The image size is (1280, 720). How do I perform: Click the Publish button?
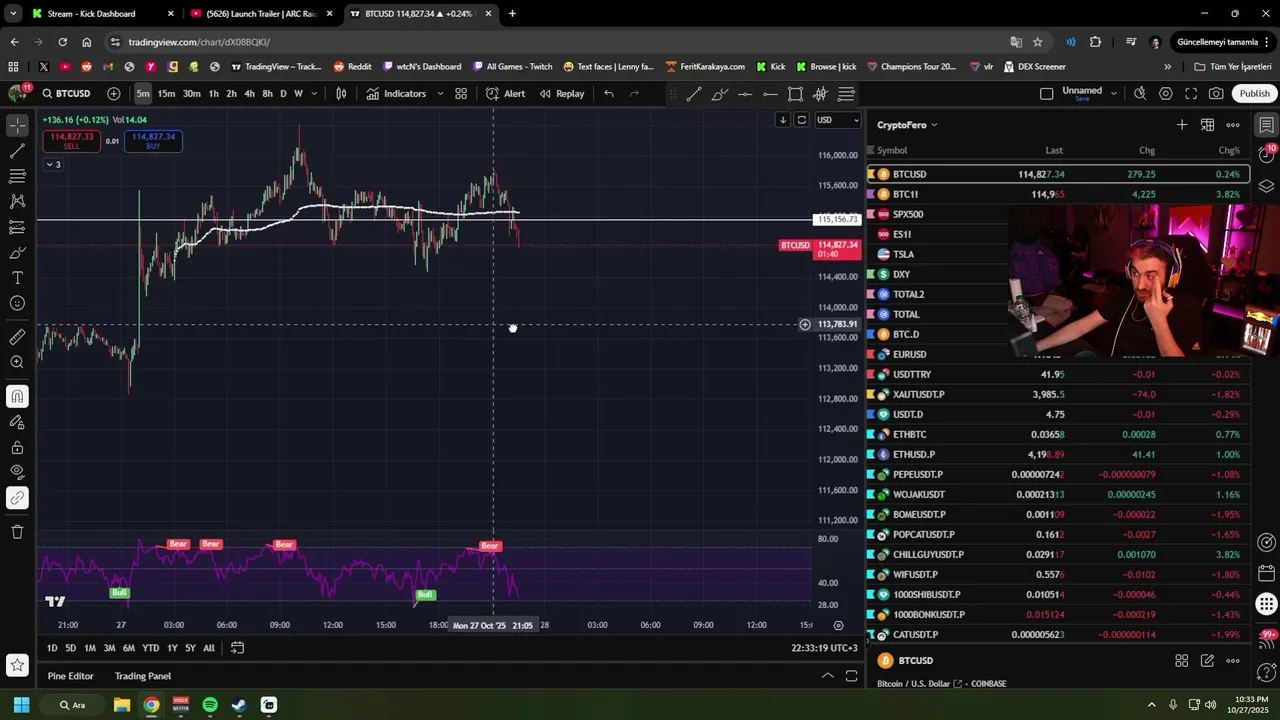coord(1254,93)
